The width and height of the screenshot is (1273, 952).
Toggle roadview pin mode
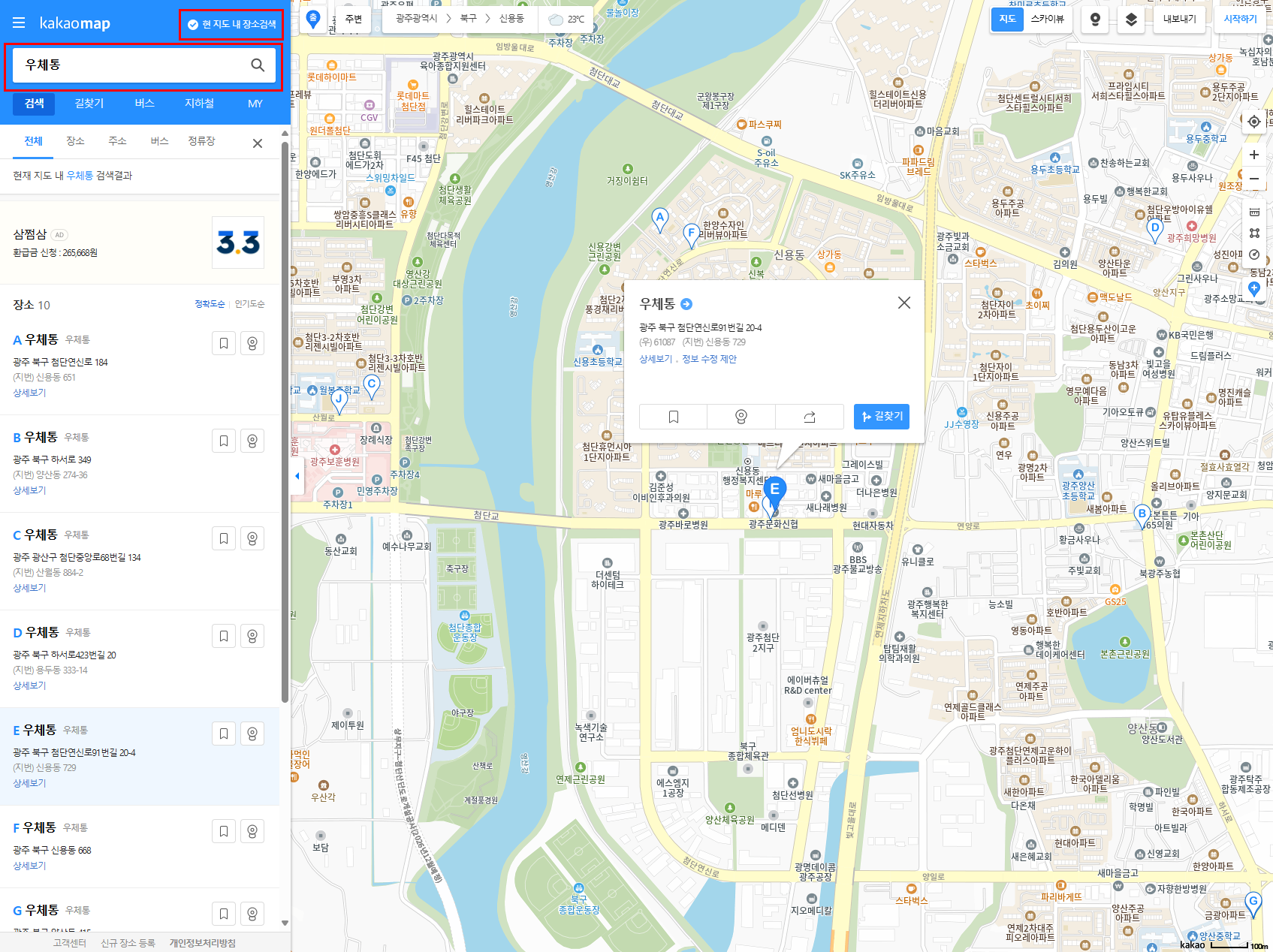coord(1095,20)
